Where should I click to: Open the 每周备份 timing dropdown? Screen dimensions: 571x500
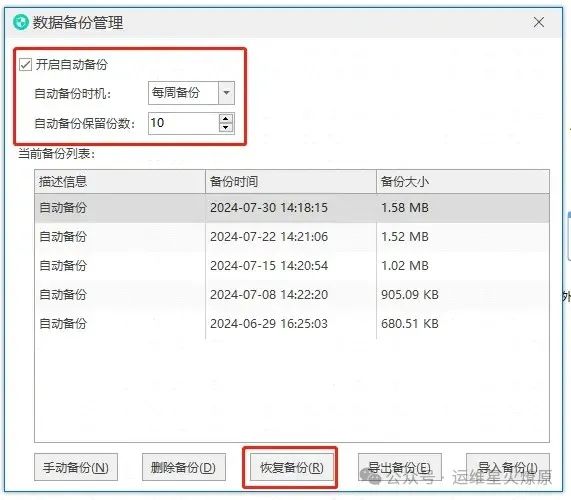pos(191,93)
